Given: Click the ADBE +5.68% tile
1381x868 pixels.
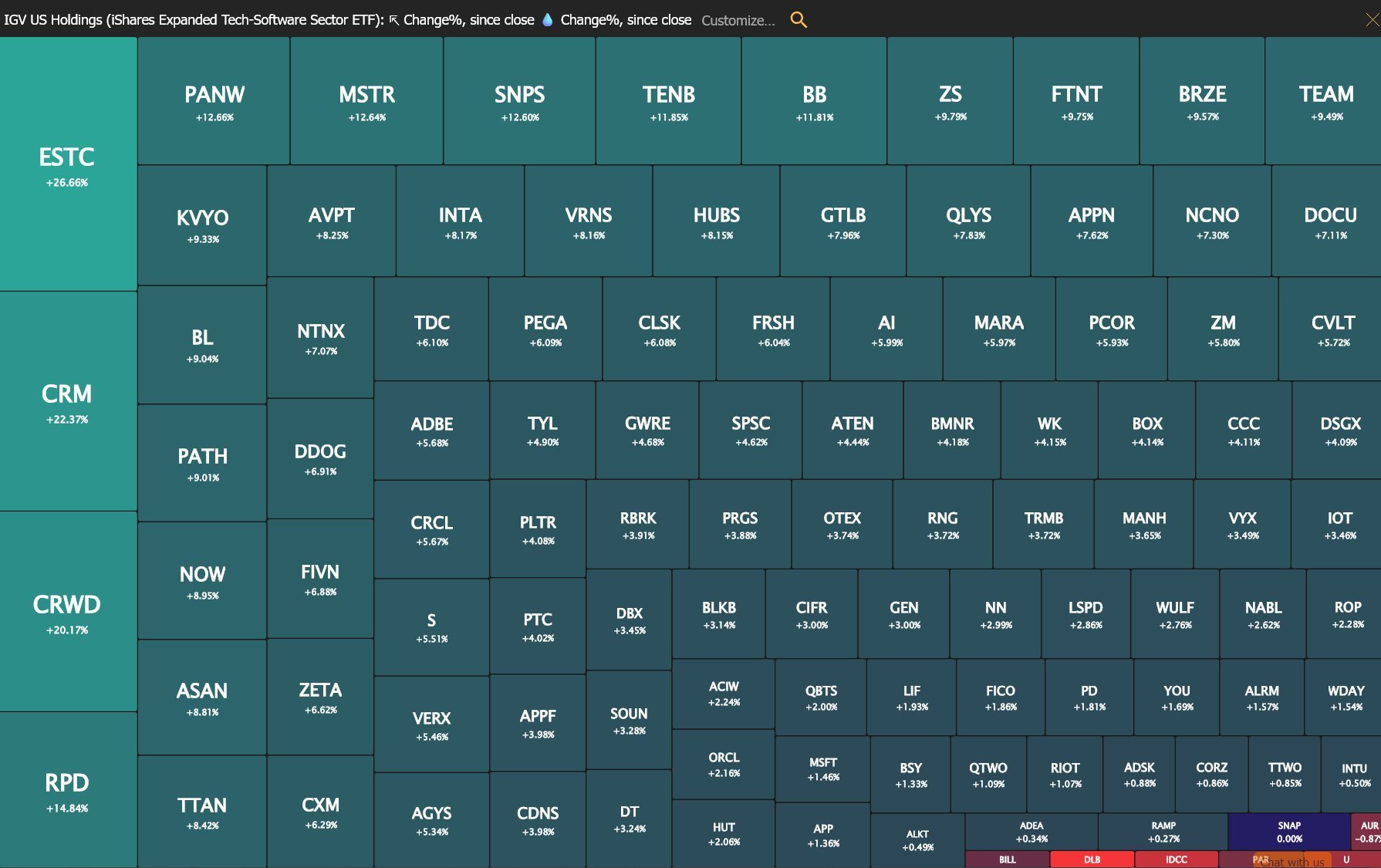Looking at the screenshot, I should (x=431, y=431).
